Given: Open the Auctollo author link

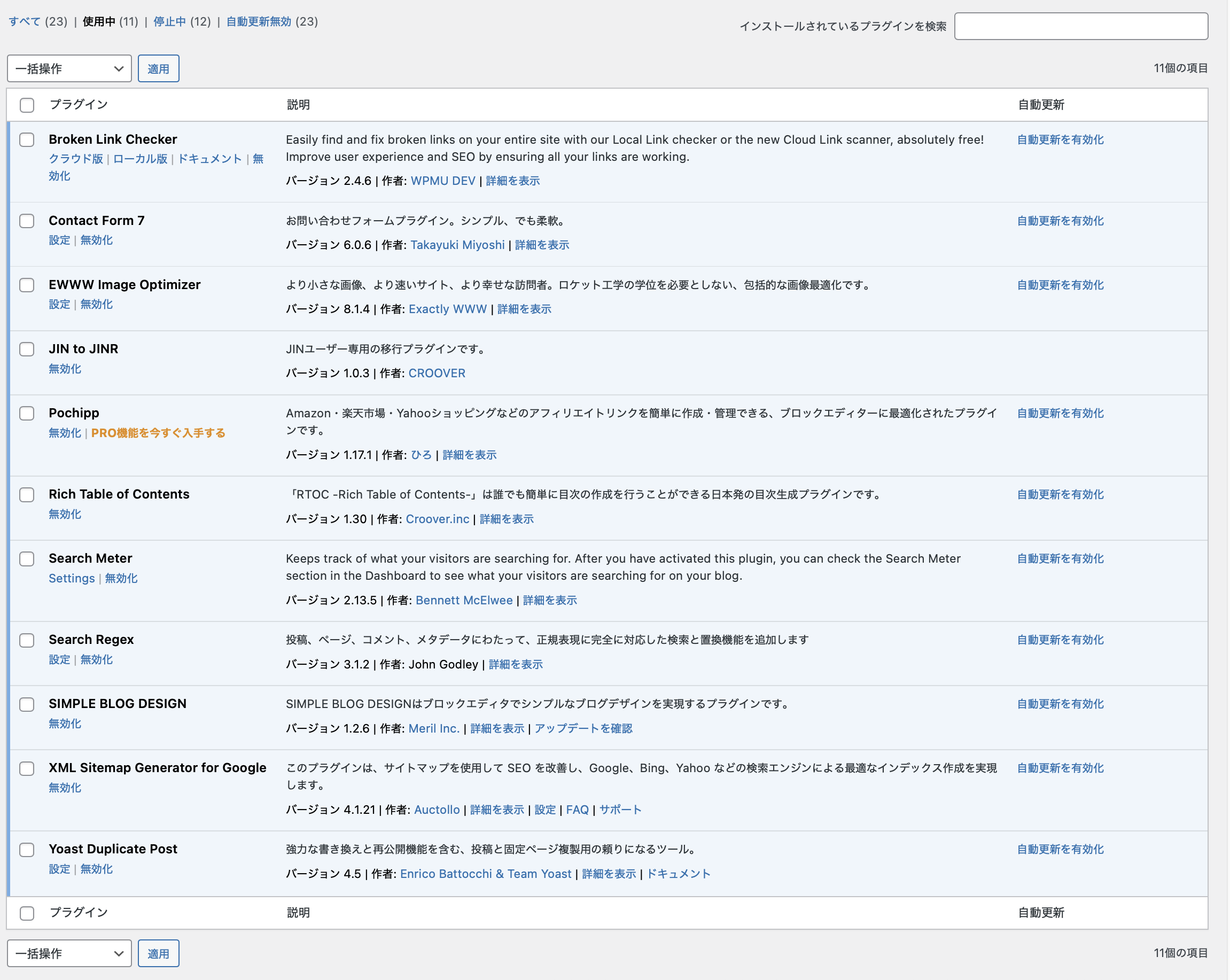Looking at the screenshot, I should [x=437, y=810].
